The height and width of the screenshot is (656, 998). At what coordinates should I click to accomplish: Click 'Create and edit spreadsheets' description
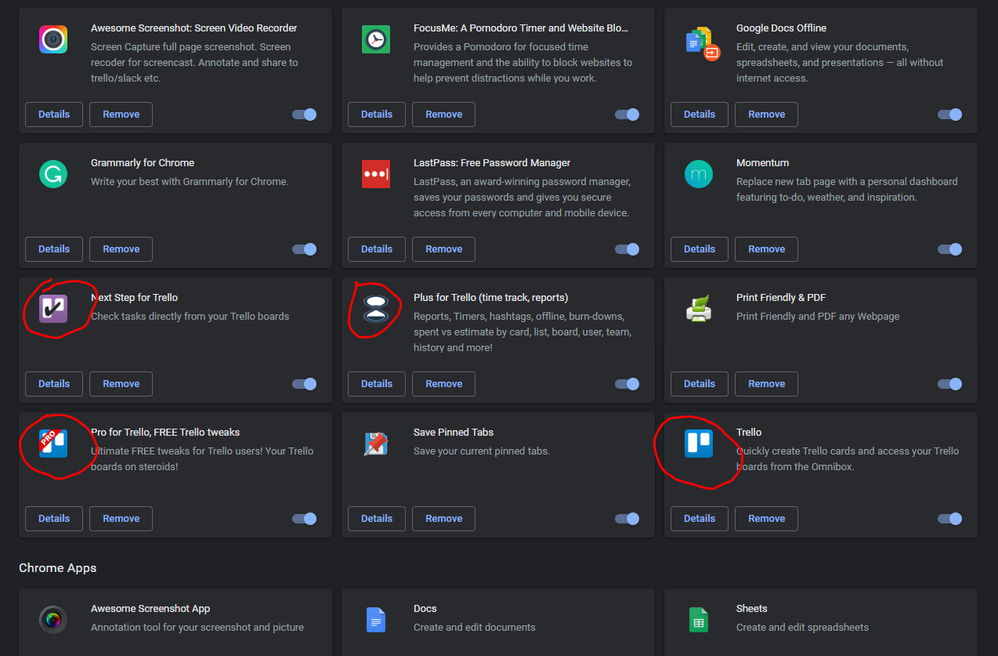tap(802, 627)
